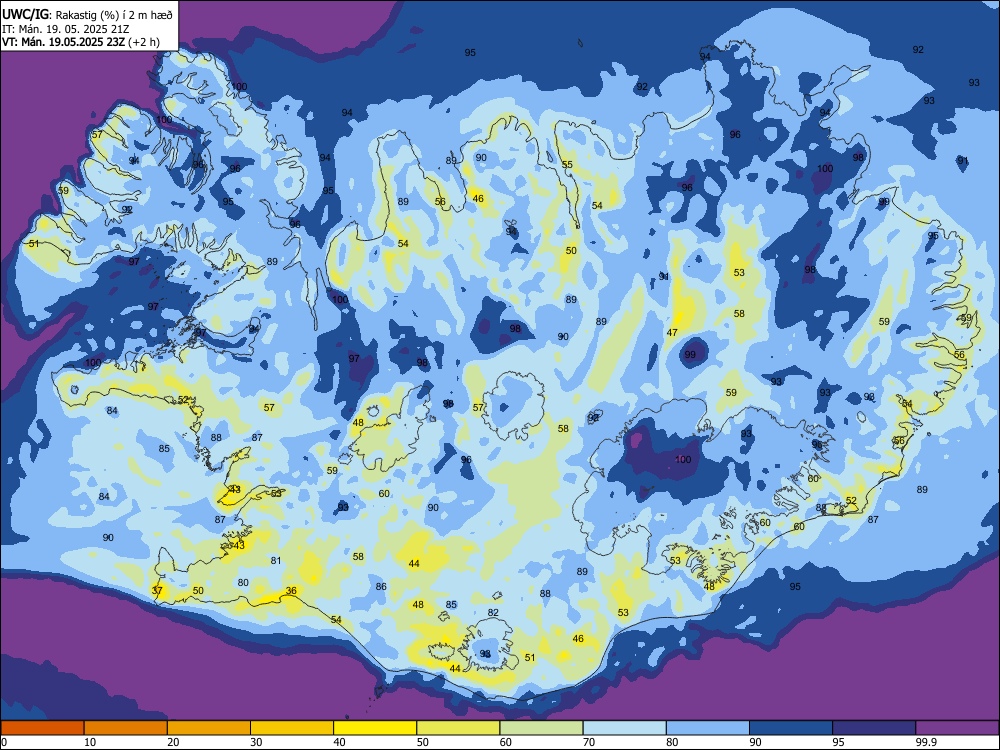Click the light orange 20–30 legend swatch
1000x750 pixels.
[x=209, y=728]
